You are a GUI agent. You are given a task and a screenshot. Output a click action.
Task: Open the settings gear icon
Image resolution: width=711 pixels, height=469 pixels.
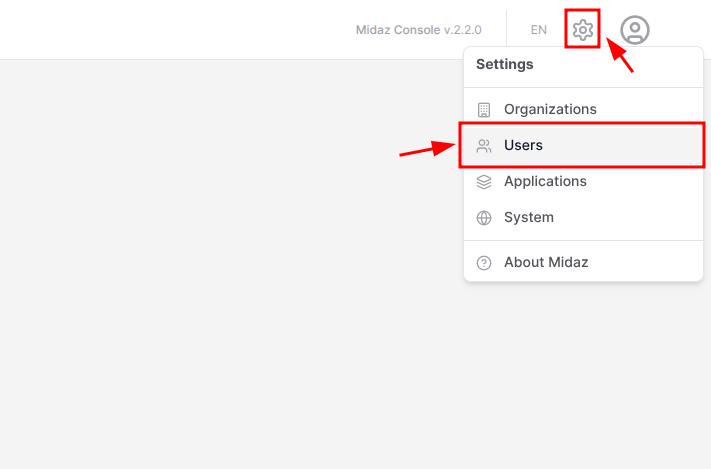(x=583, y=30)
